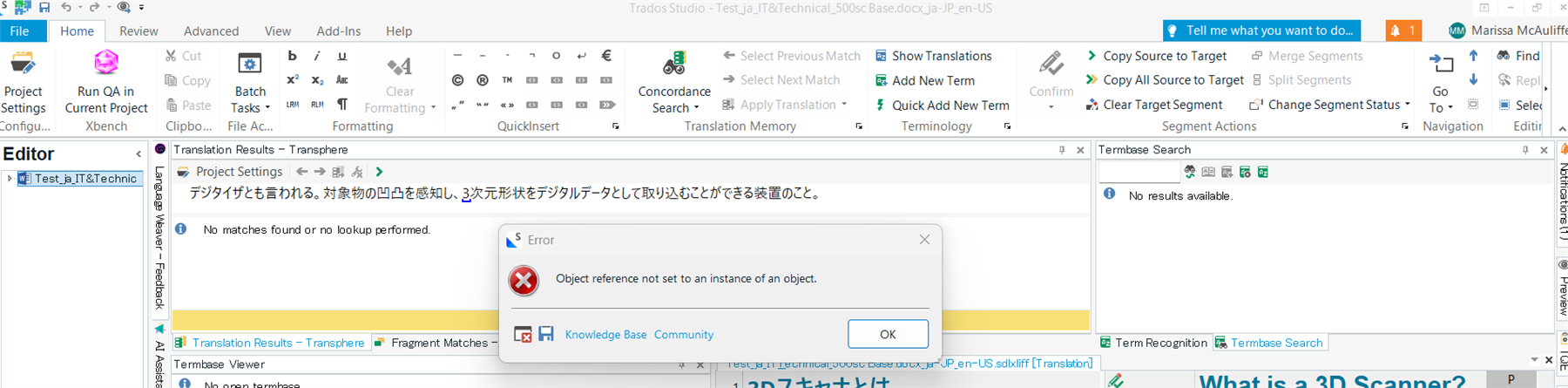The image size is (1568, 388).
Task: Apply underline formatting
Action: coord(342,56)
